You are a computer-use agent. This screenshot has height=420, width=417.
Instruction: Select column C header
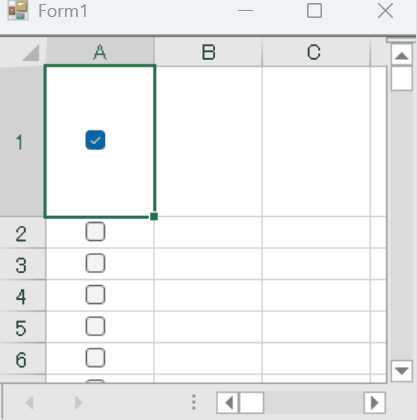coord(316,52)
